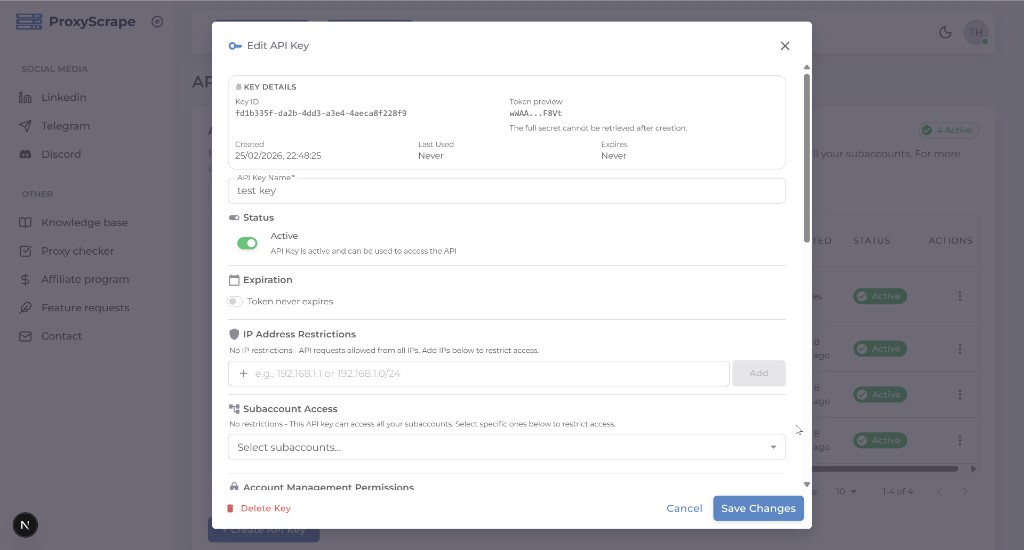
Task: Click the Proxy checker checkmark icon
Action: [25, 251]
